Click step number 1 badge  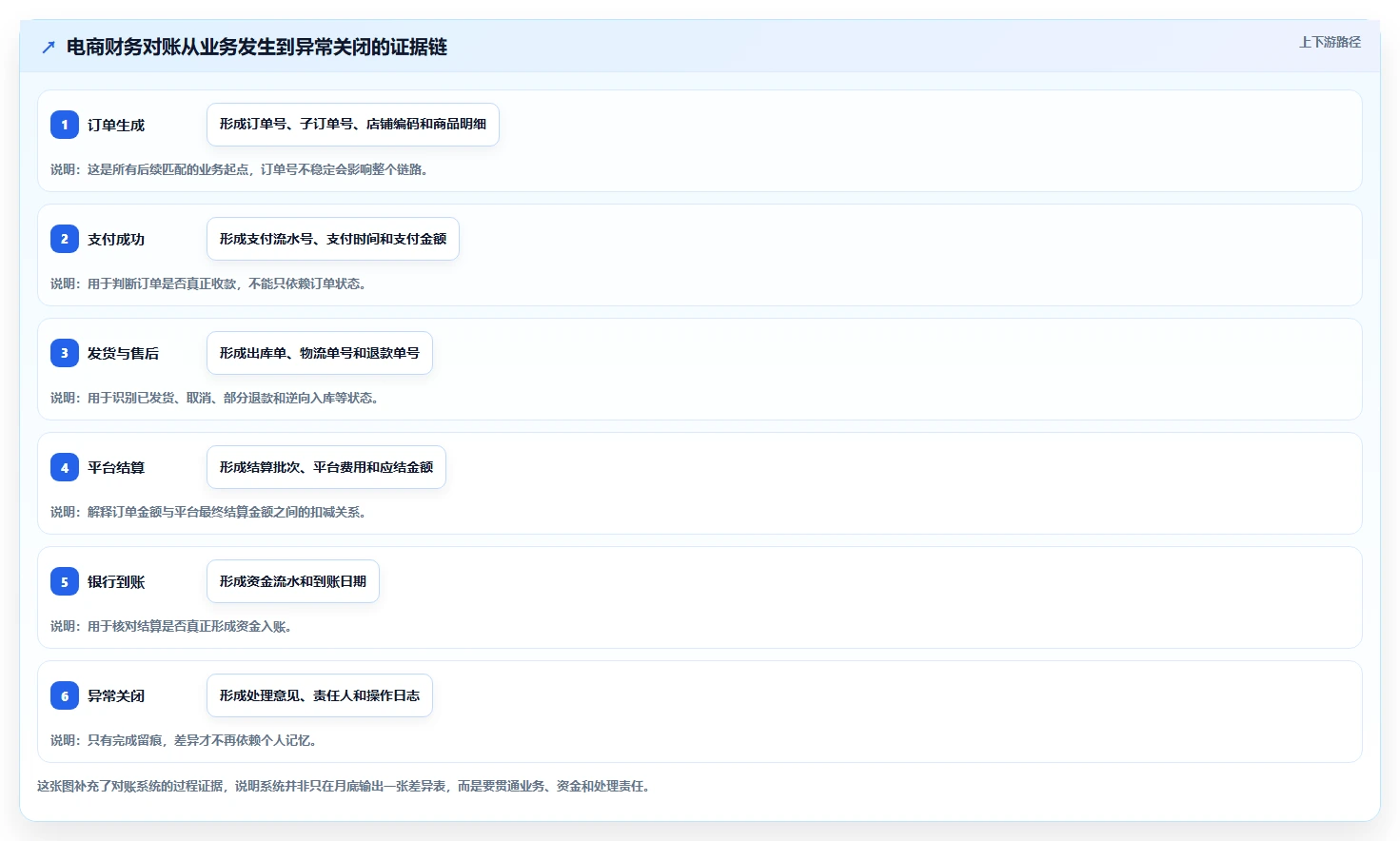(65, 125)
